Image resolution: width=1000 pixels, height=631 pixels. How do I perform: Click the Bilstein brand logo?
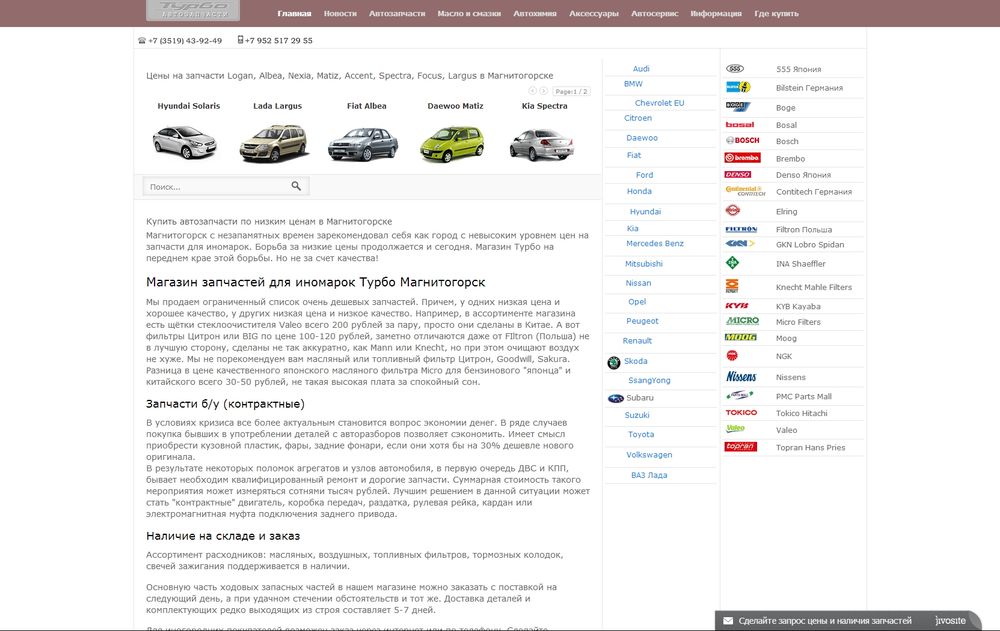(x=738, y=87)
